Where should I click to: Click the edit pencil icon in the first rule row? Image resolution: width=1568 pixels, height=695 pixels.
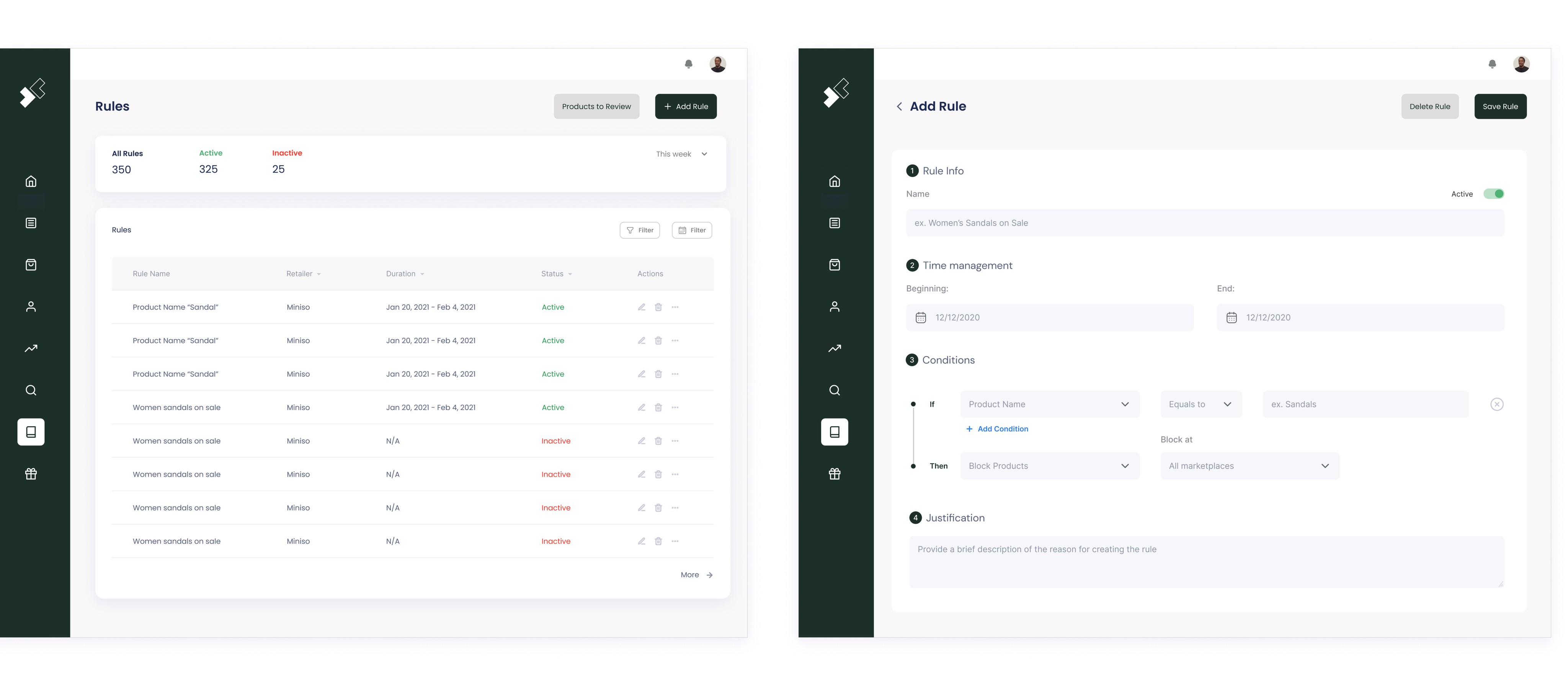pos(641,307)
